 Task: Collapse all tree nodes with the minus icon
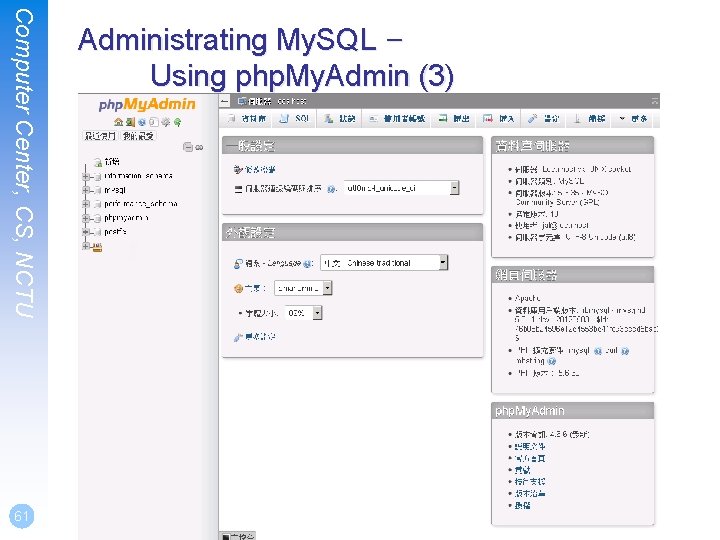click(188, 147)
